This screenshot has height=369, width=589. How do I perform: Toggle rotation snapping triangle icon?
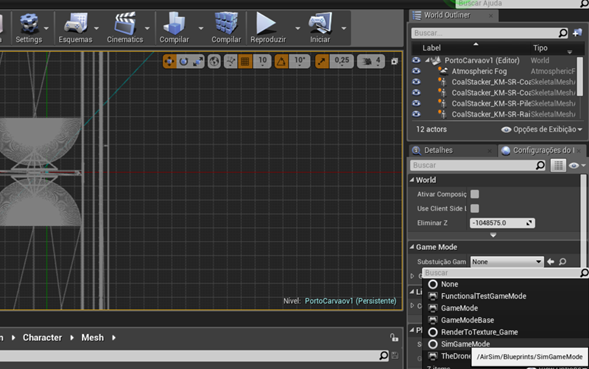[281, 61]
